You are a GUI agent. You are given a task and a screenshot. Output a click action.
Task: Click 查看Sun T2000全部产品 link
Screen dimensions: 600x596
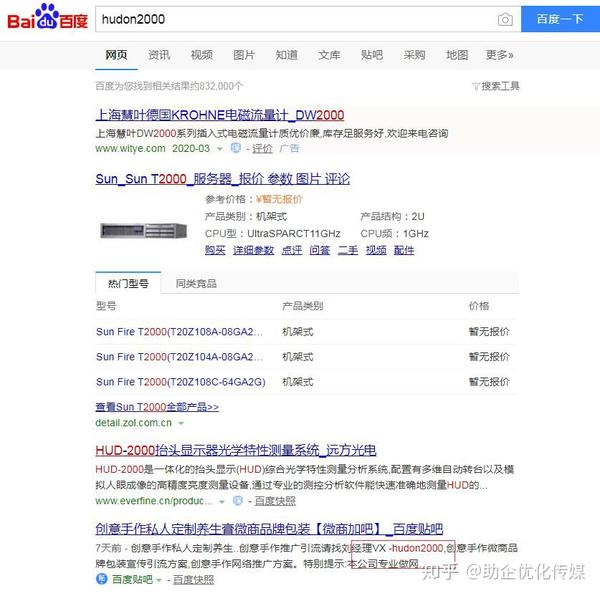(x=157, y=407)
